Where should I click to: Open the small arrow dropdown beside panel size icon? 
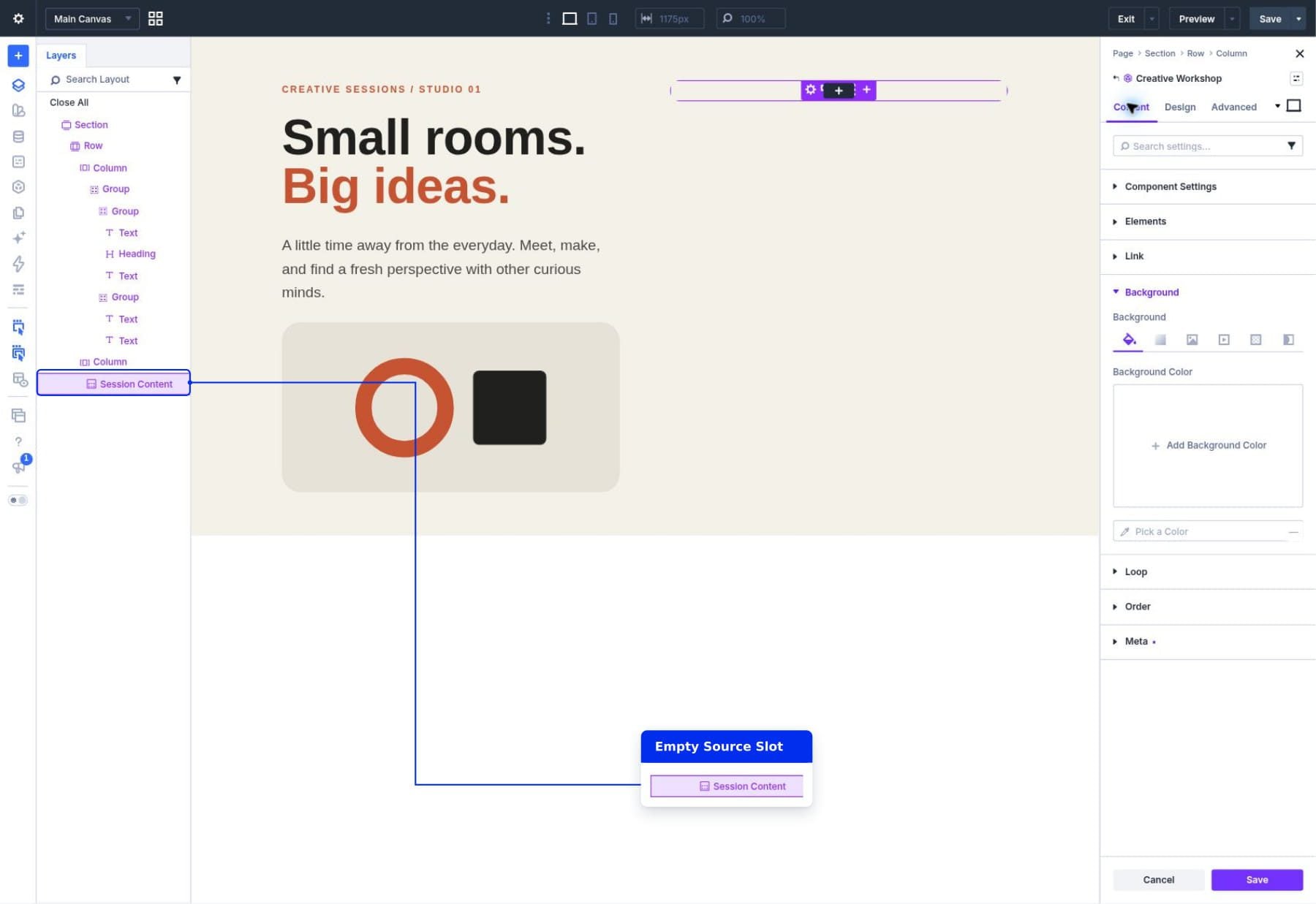coord(1277,106)
